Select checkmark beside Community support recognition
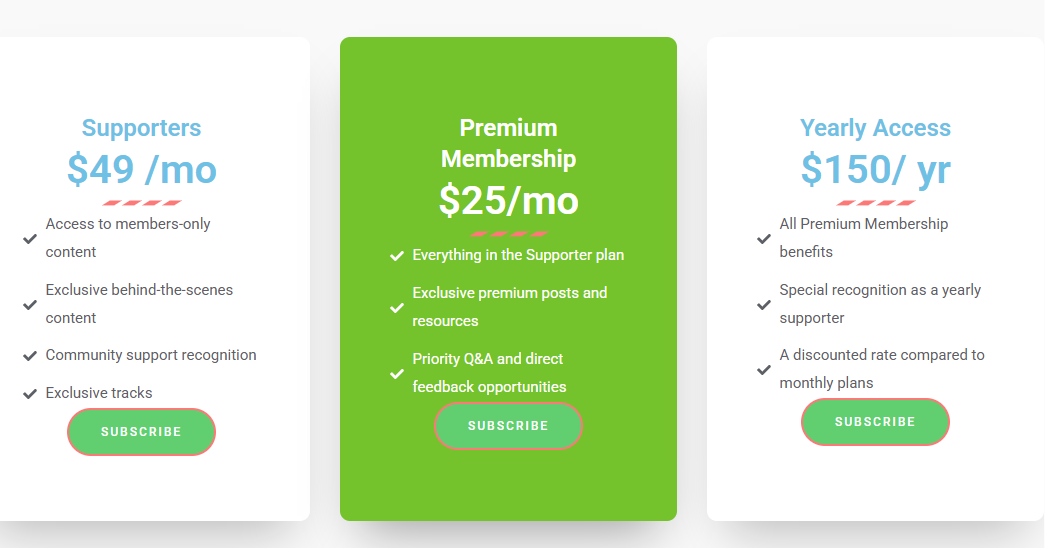This screenshot has width=1045, height=548. (30, 356)
